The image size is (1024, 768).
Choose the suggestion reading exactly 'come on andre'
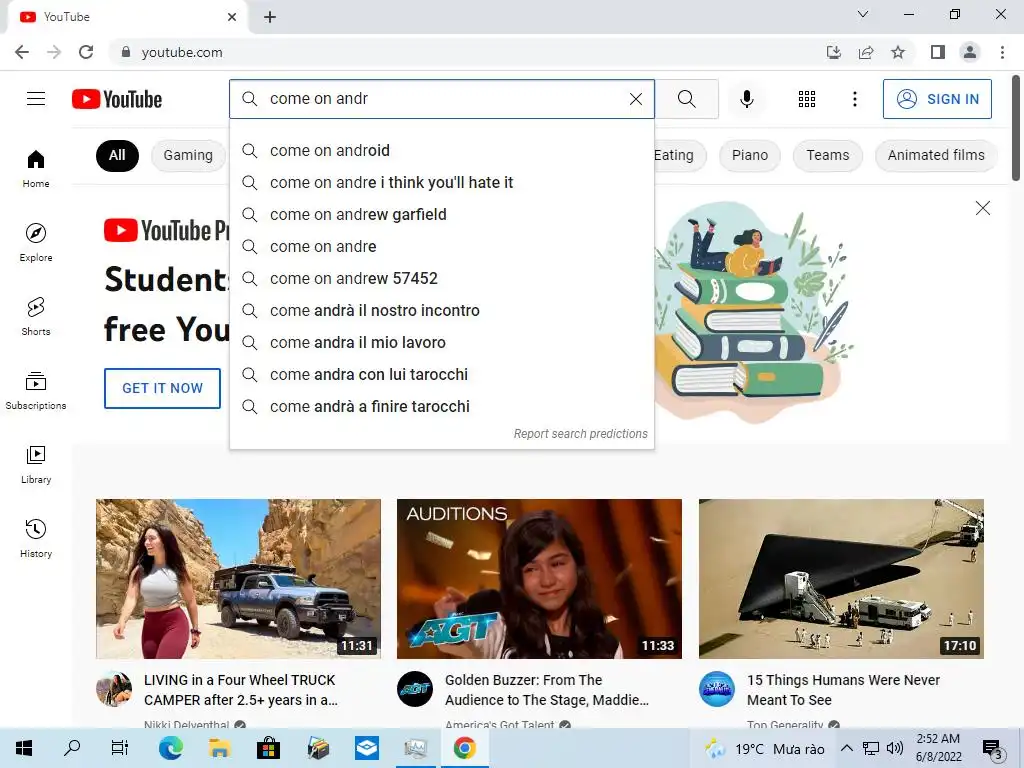pos(442,246)
